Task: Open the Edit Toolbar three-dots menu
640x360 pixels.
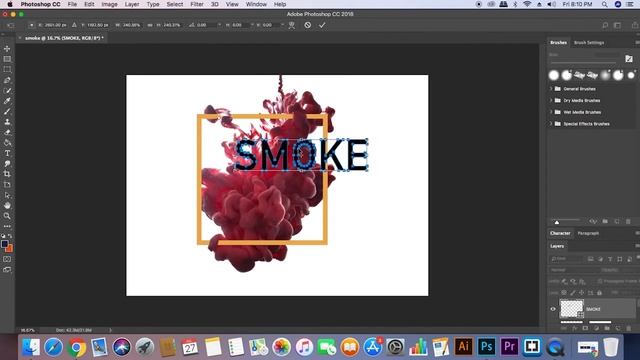Action: pos(7,226)
